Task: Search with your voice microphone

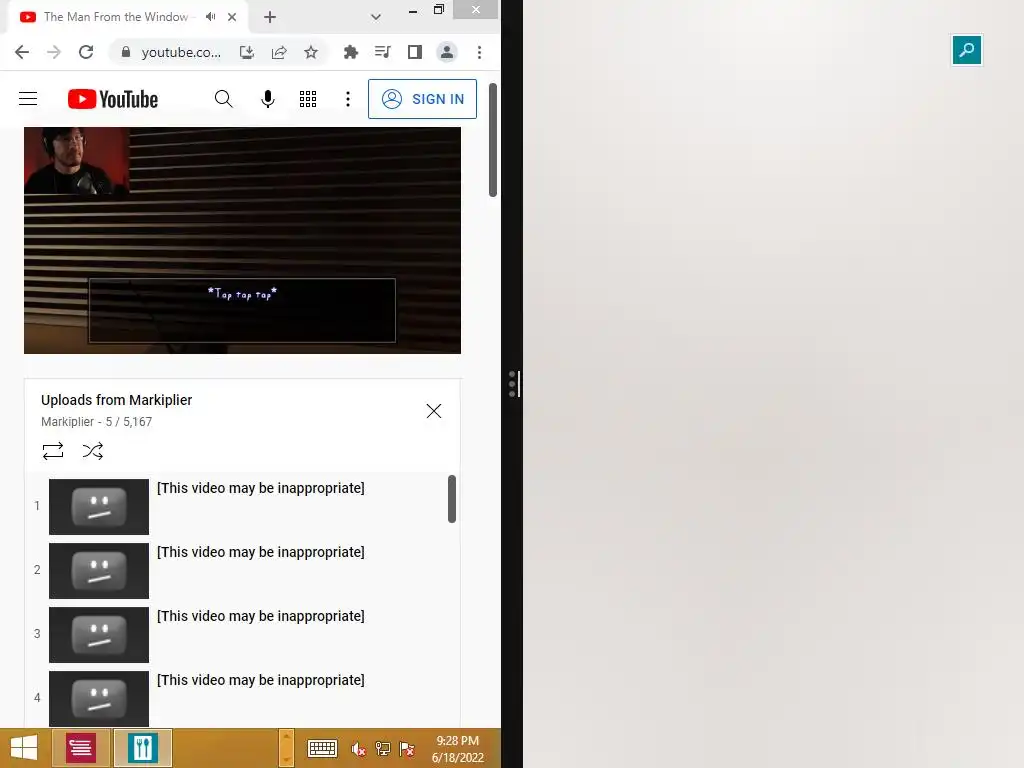Action: (x=268, y=99)
